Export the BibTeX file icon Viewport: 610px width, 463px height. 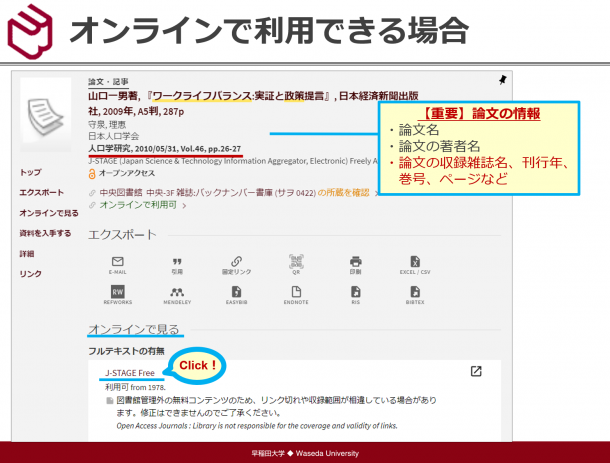point(415,291)
